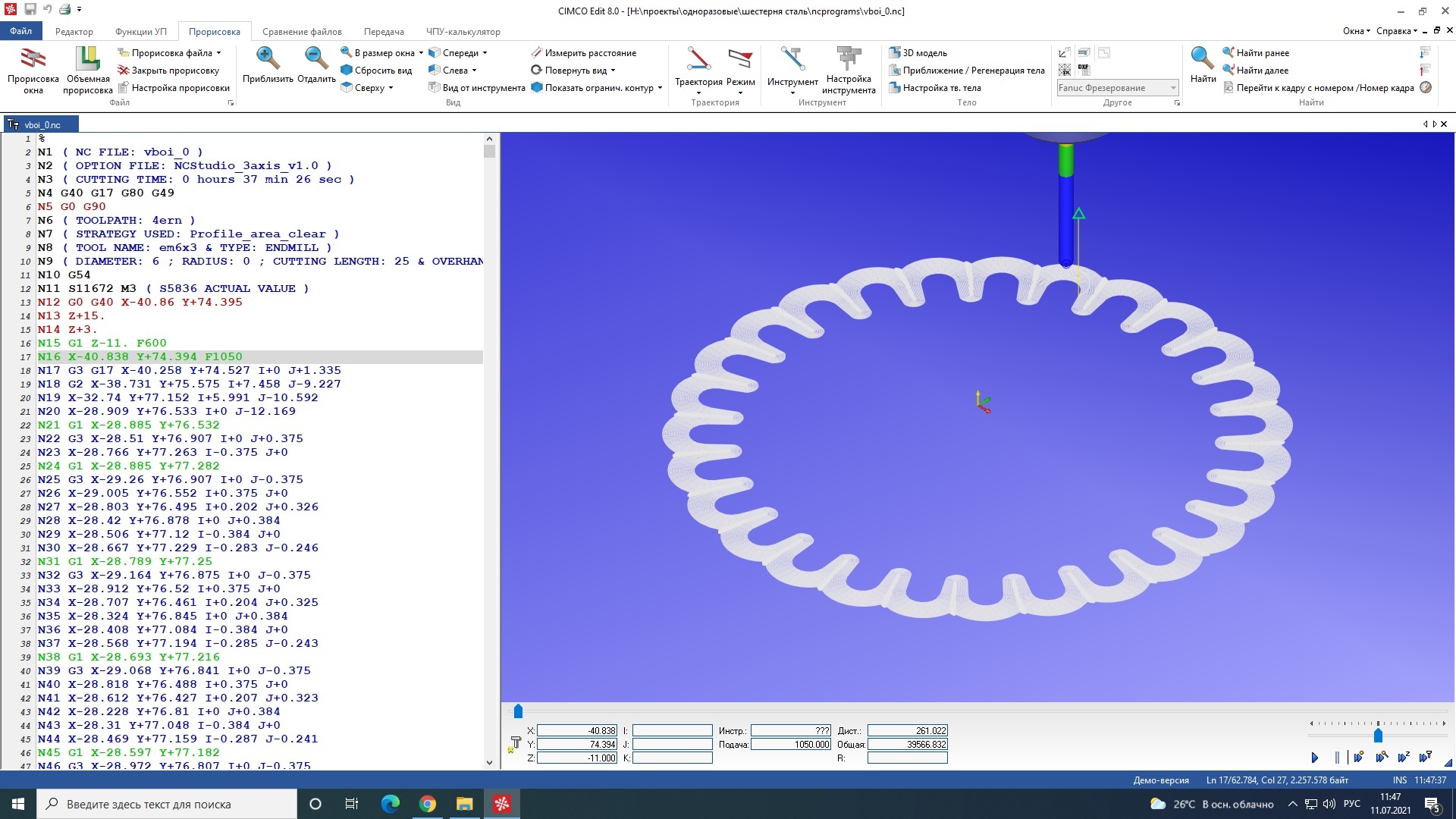Click the Подача feed field showing 1050.000
Screen dimensions: 1456x819
790,745
